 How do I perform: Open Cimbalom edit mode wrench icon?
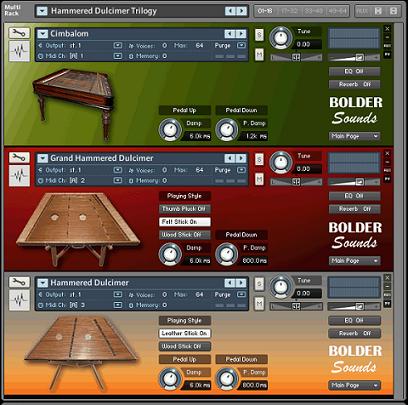(19, 33)
